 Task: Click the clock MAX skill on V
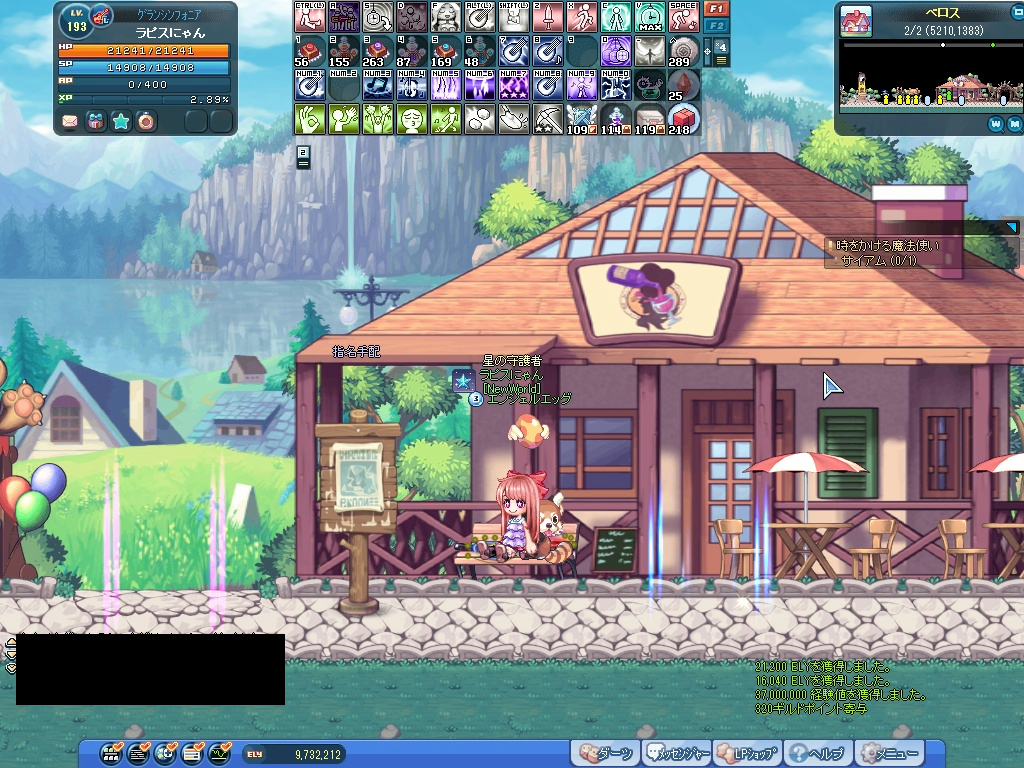(650, 18)
